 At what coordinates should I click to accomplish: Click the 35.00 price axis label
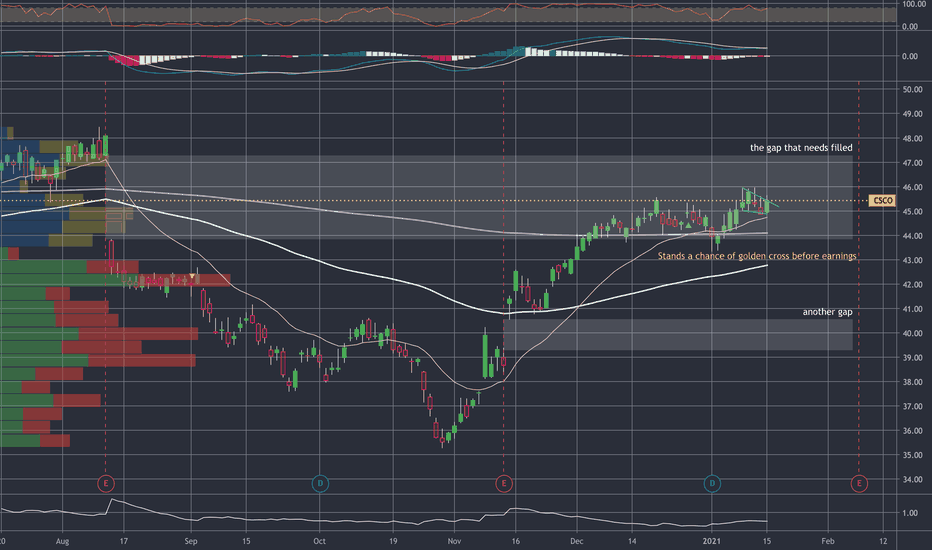point(912,455)
